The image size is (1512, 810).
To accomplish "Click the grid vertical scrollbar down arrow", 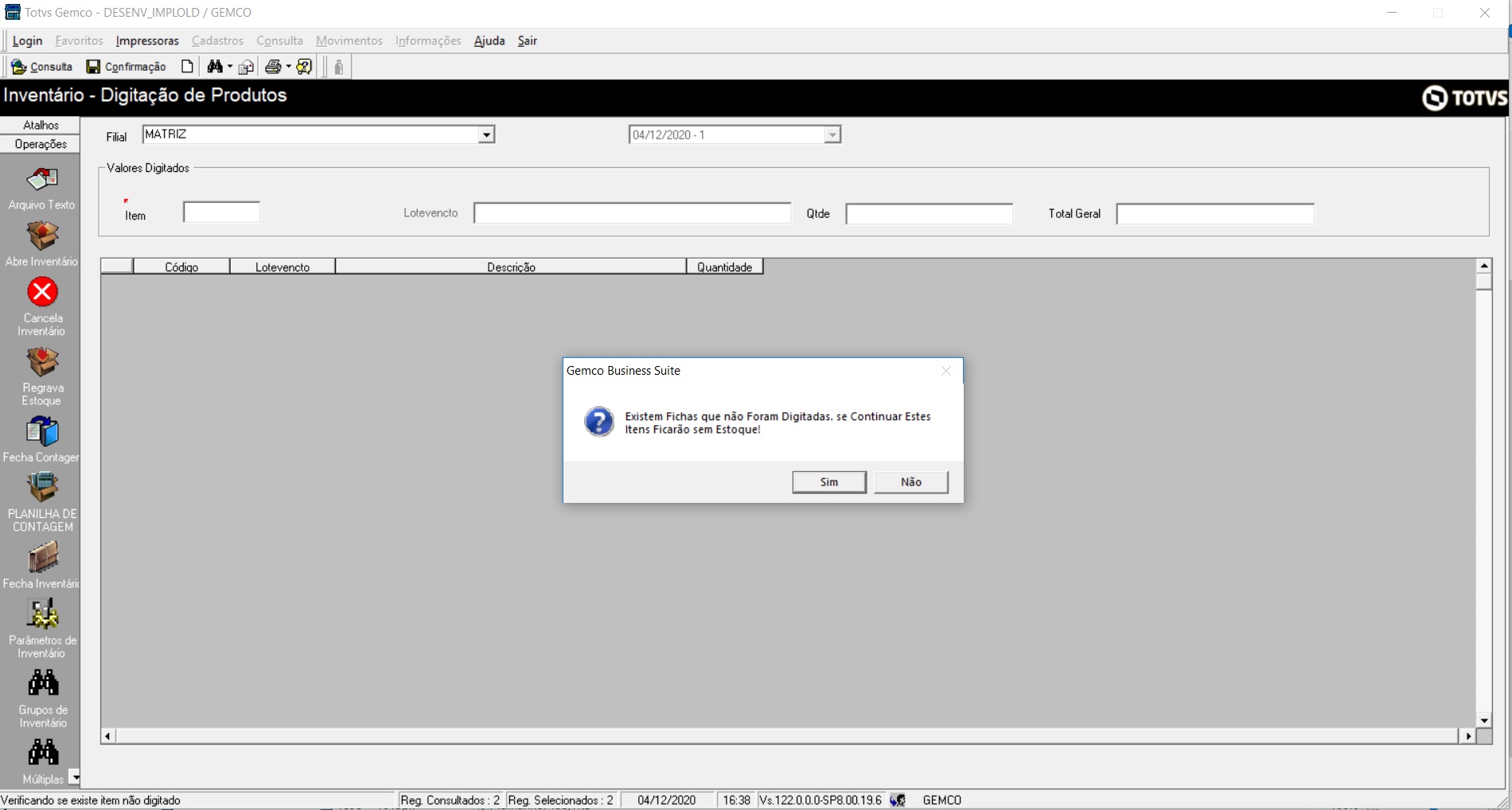I will [x=1484, y=721].
